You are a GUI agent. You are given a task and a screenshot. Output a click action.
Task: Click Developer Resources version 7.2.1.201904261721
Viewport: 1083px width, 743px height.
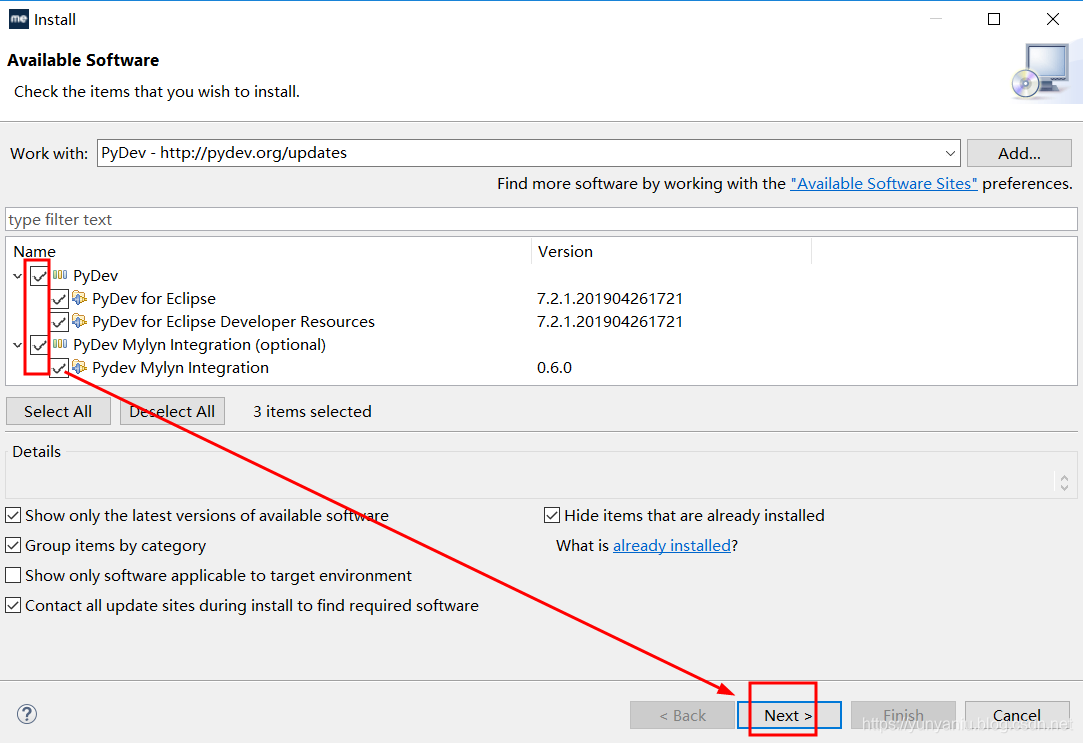610,322
